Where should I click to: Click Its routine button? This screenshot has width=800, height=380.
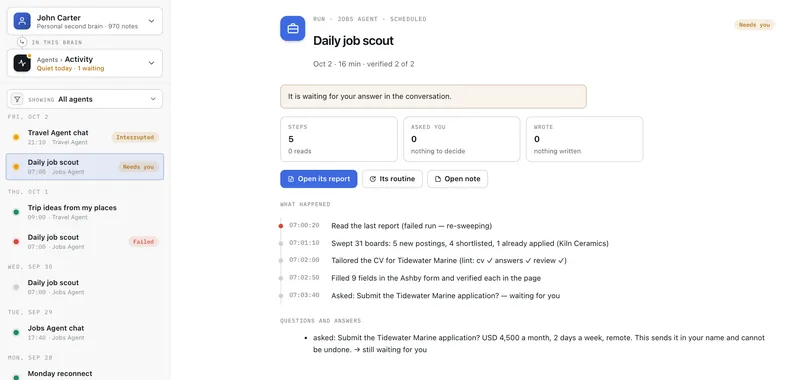pos(392,179)
